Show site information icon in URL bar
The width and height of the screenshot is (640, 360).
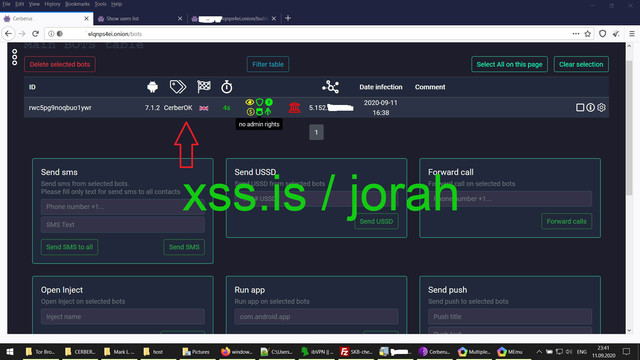51,34
